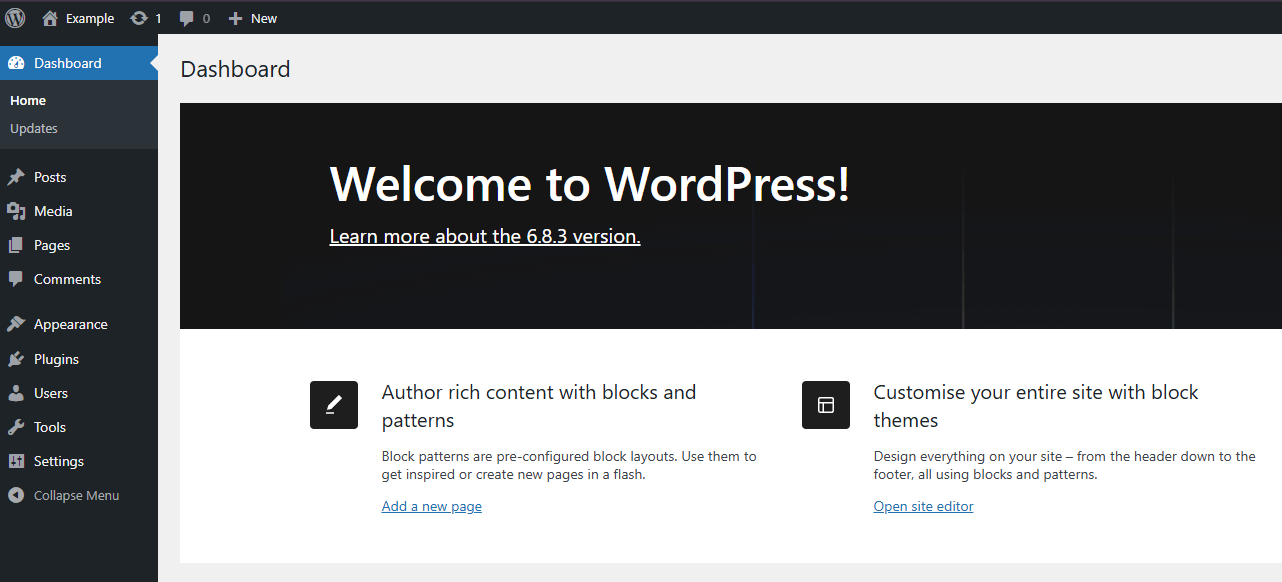
Task: Click the Posts pushpin icon
Action: [x=16, y=177]
